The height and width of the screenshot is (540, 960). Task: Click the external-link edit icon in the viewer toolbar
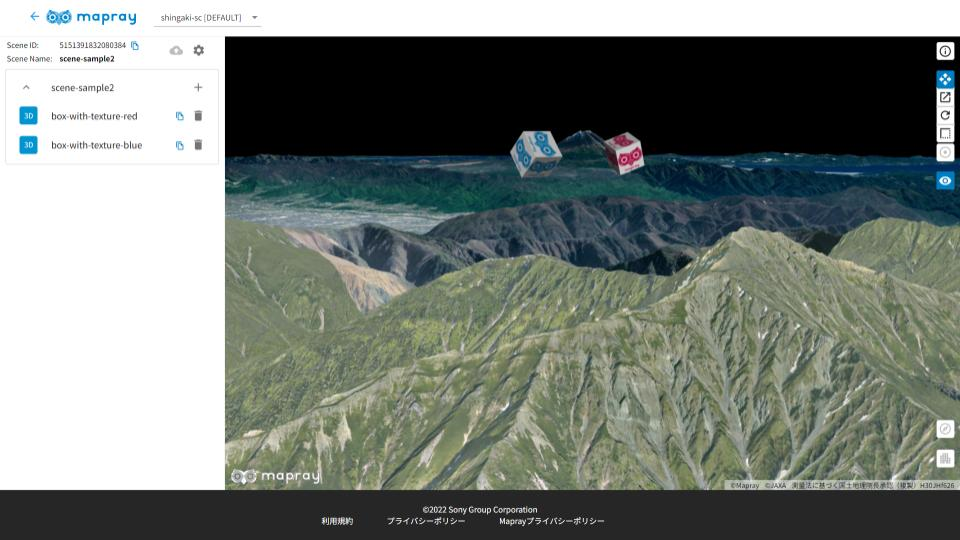(945, 98)
